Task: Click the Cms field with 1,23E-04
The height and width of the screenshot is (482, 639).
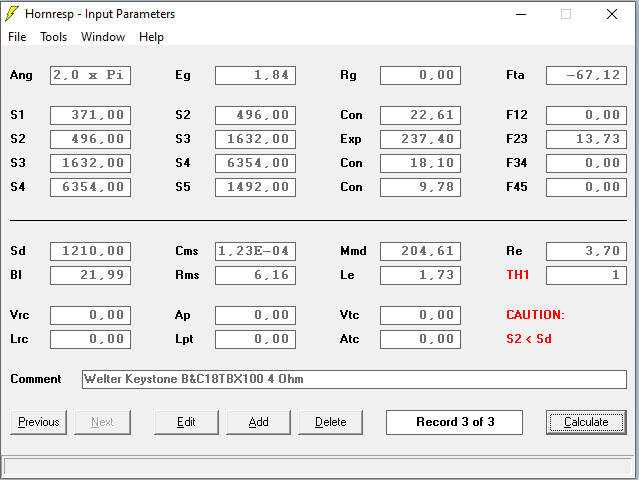Action: 256,251
